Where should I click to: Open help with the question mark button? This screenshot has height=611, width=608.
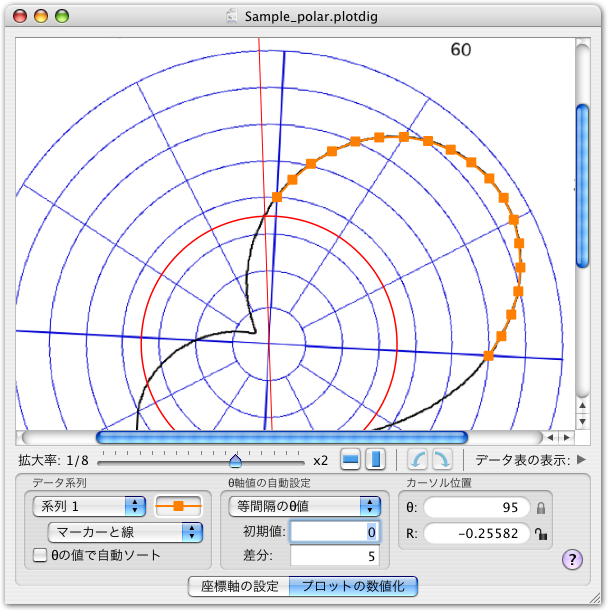(572, 560)
